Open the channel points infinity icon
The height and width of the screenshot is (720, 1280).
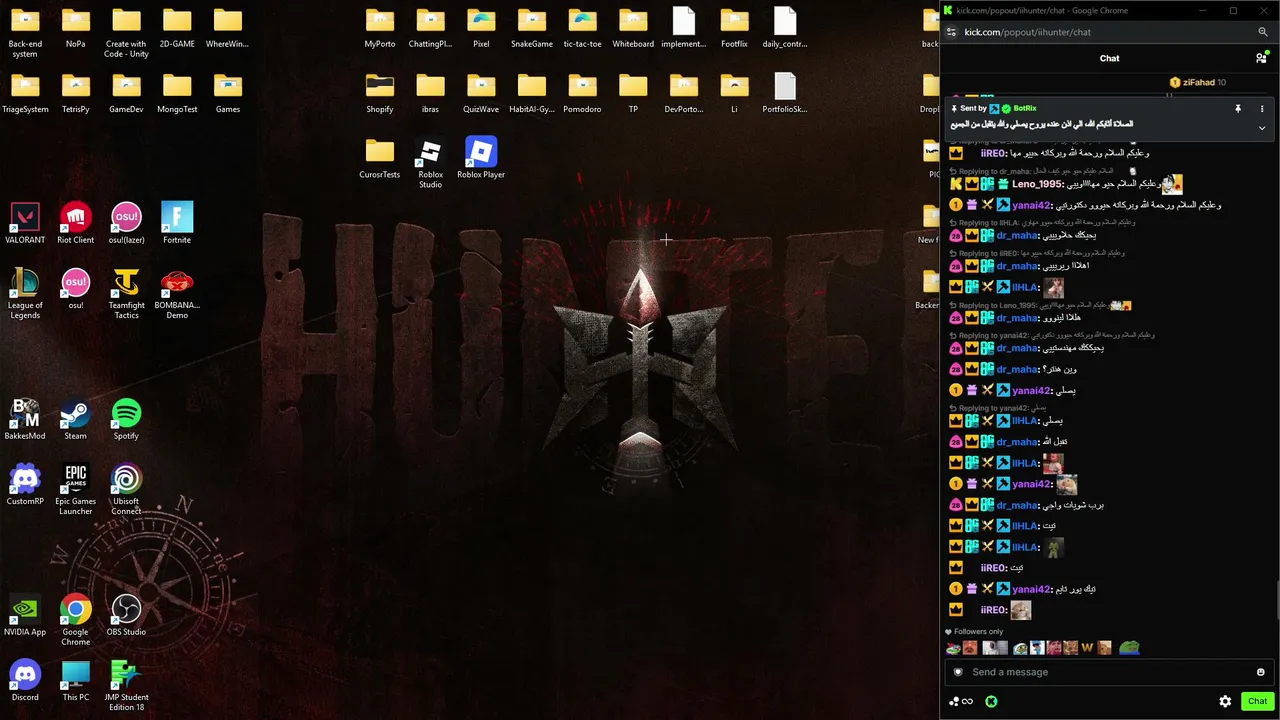click(961, 701)
